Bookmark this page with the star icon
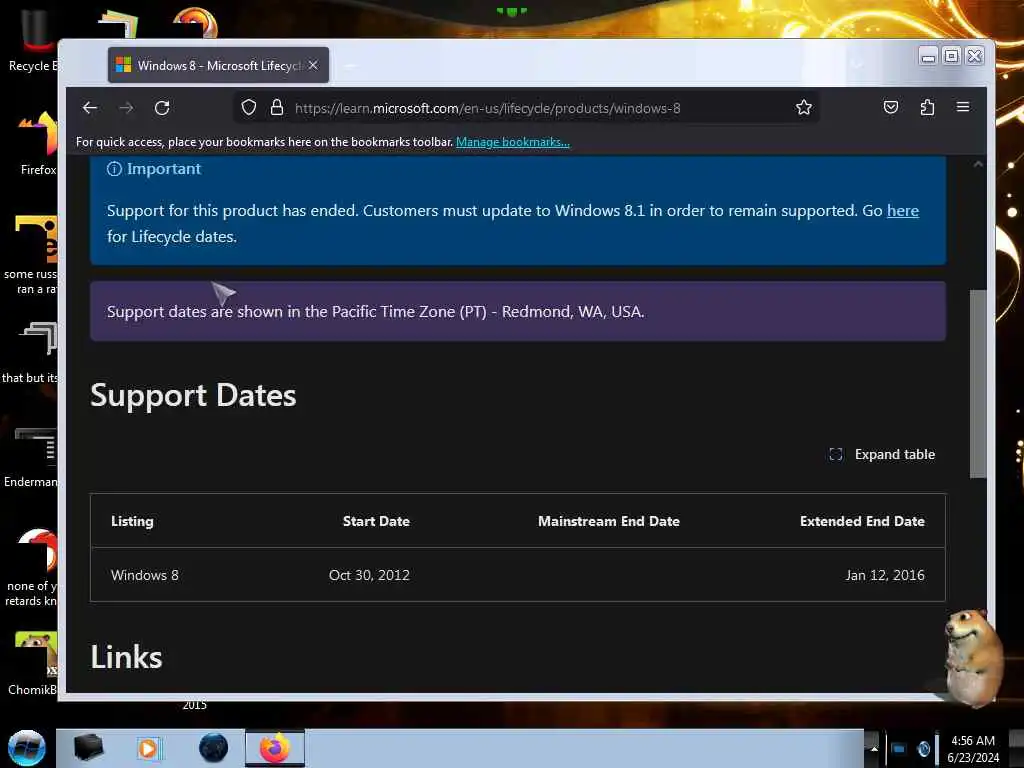 point(804,108)
